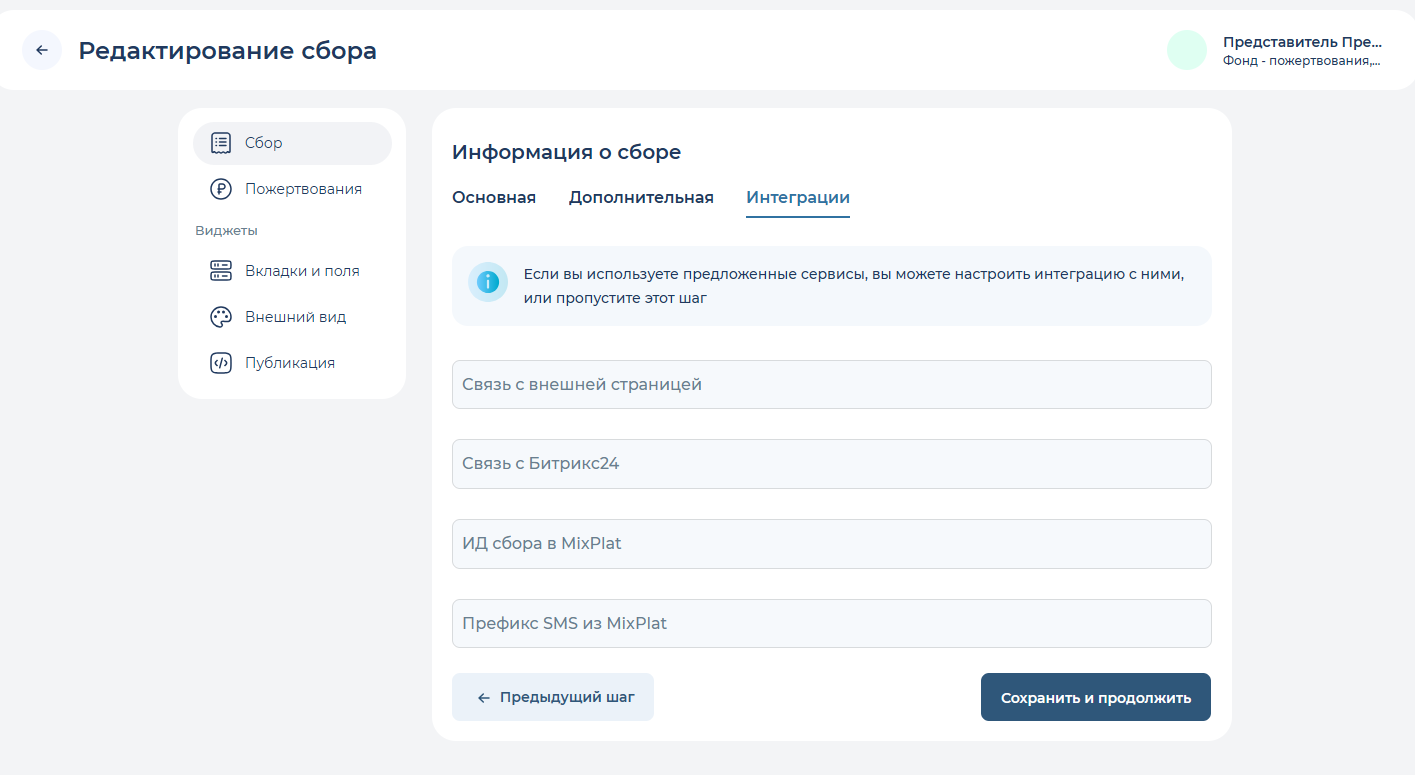
Task: Click the Редактирование сбора page title
Action: (228, 51)
